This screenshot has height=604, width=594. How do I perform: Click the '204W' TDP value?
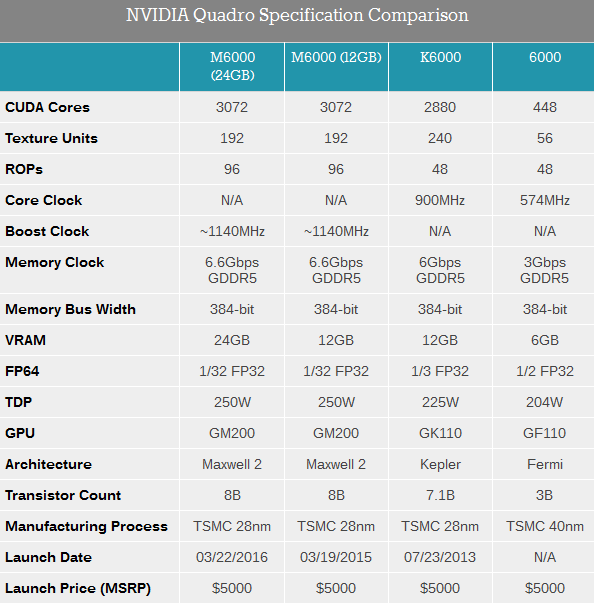click(545, 402)
